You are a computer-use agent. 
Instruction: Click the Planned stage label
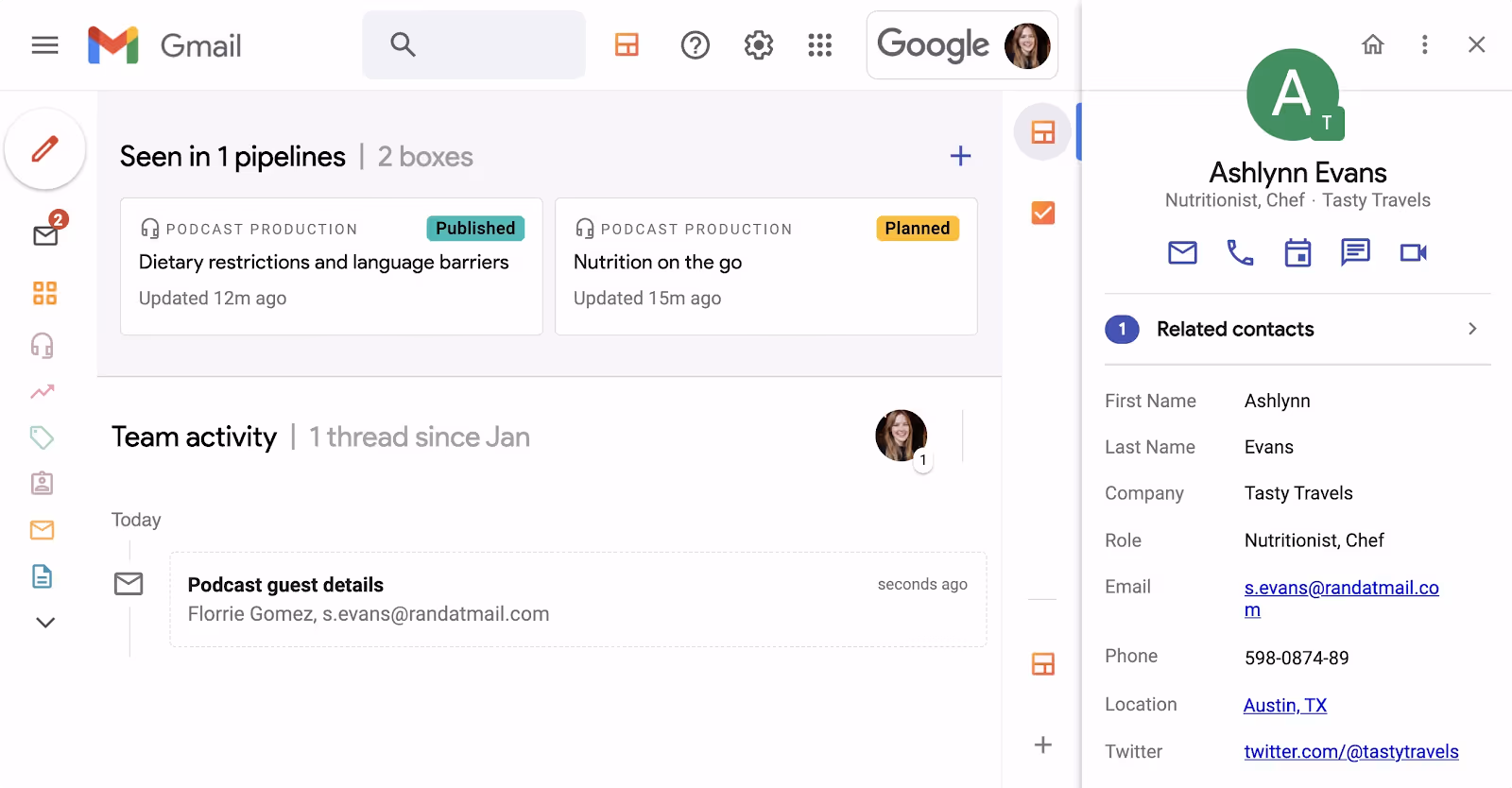click(918, 228)
